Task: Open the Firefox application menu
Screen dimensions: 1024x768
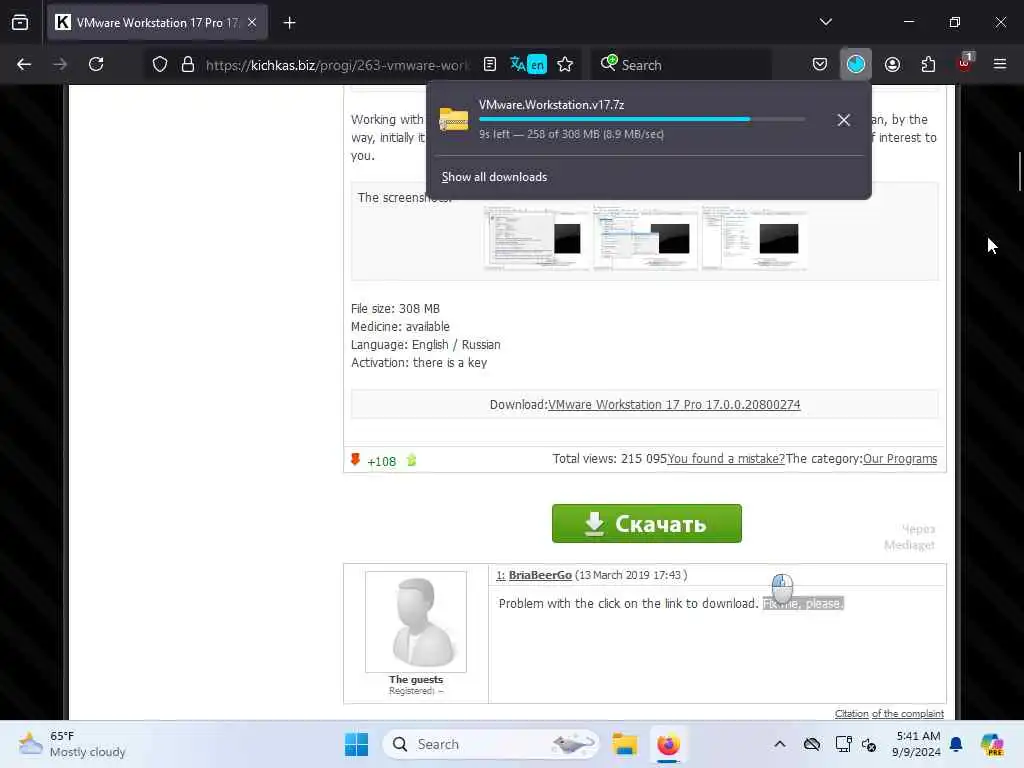Action: [x=1000, y=64]
